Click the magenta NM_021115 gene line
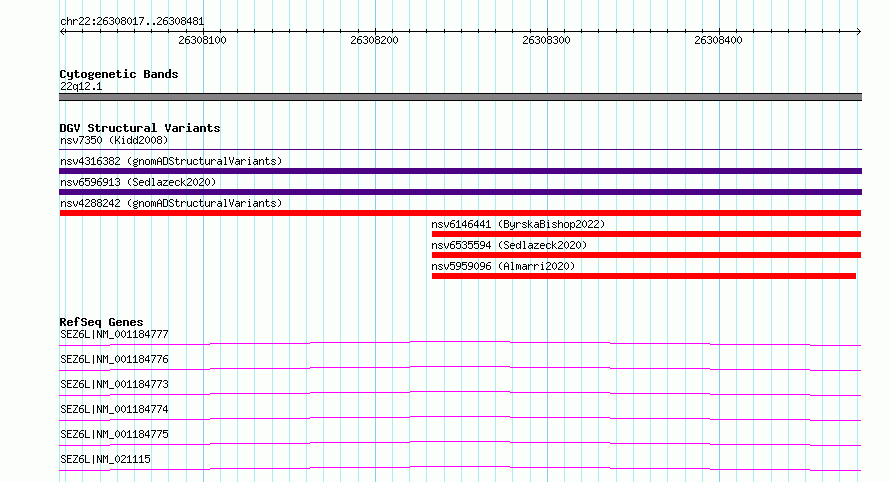 pyautogui.click(x=460, y=468)
